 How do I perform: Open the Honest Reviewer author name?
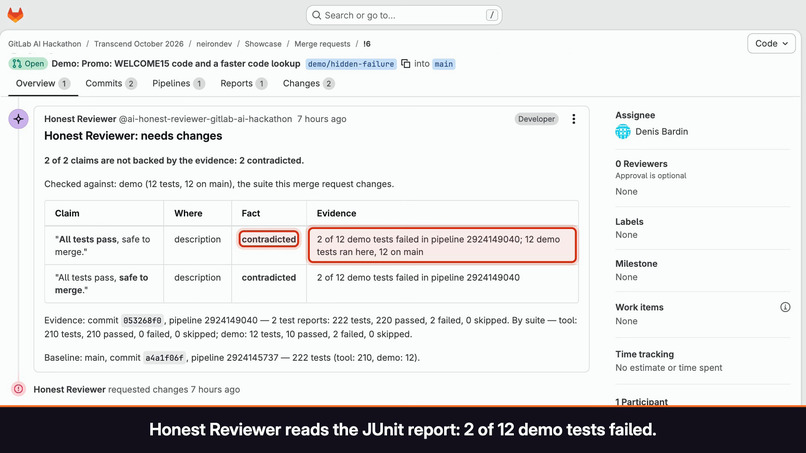coord(80,119)
